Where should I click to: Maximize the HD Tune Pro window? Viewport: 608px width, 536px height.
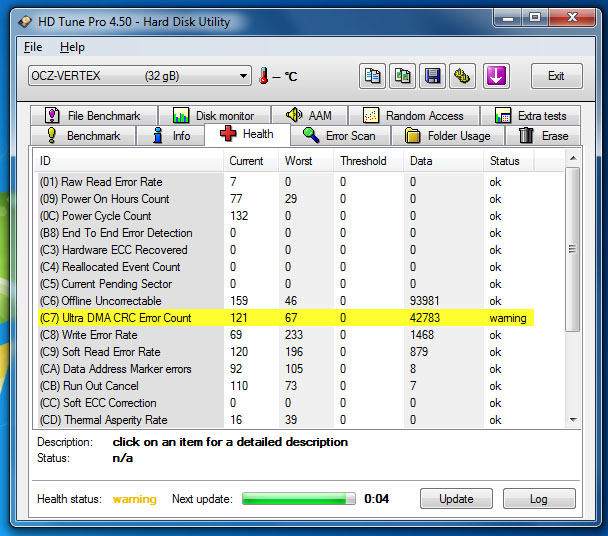pyautogui.click(x=535, y=17)
